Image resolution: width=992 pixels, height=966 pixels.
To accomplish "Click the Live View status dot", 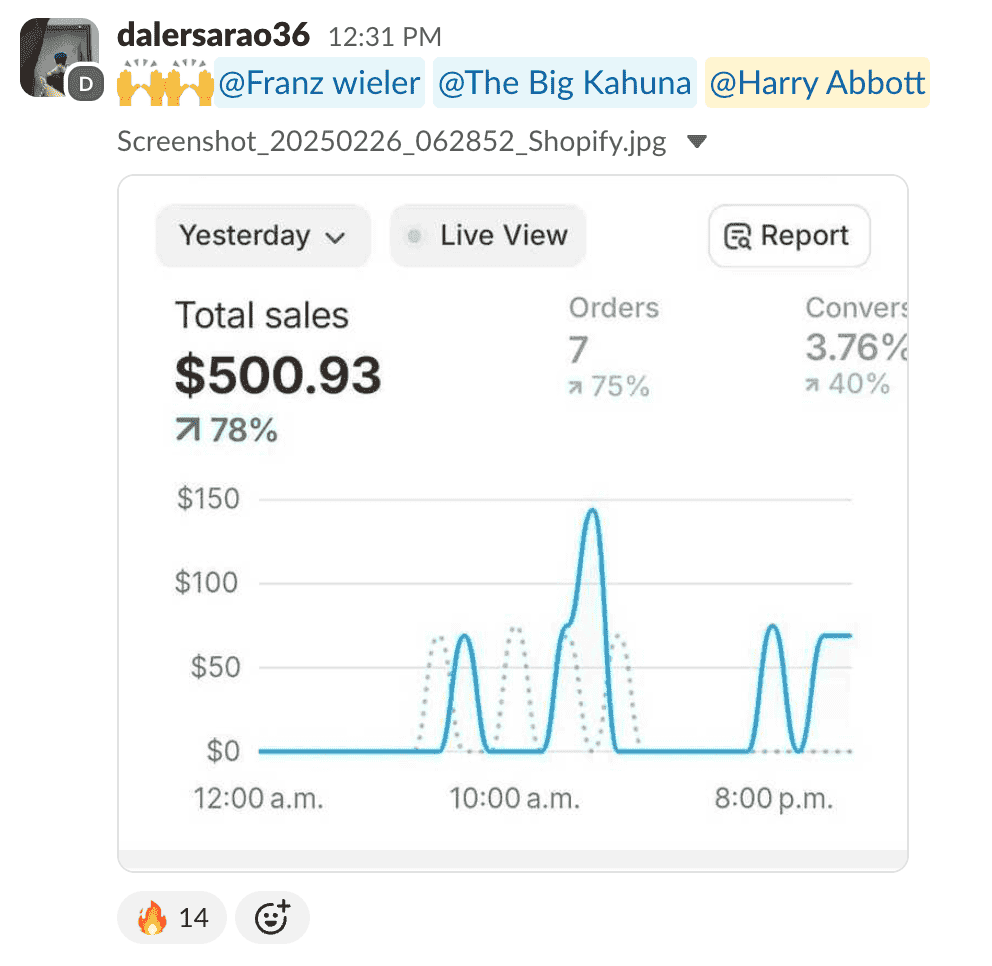I will 414,237.
